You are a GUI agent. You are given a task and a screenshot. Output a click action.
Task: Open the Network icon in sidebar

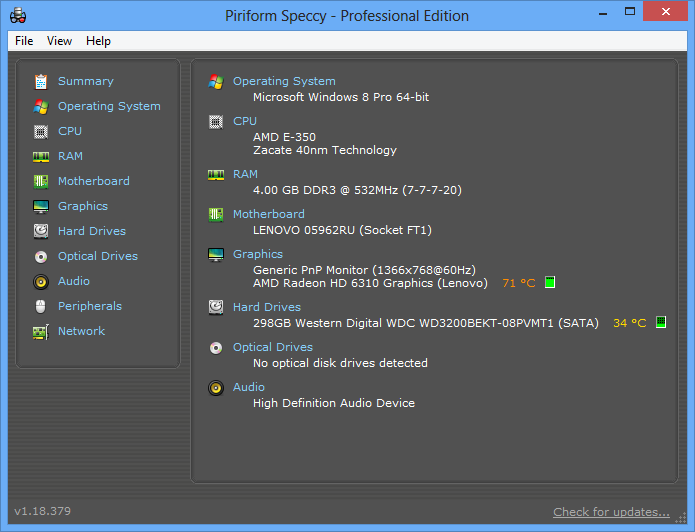coord(41,331)
